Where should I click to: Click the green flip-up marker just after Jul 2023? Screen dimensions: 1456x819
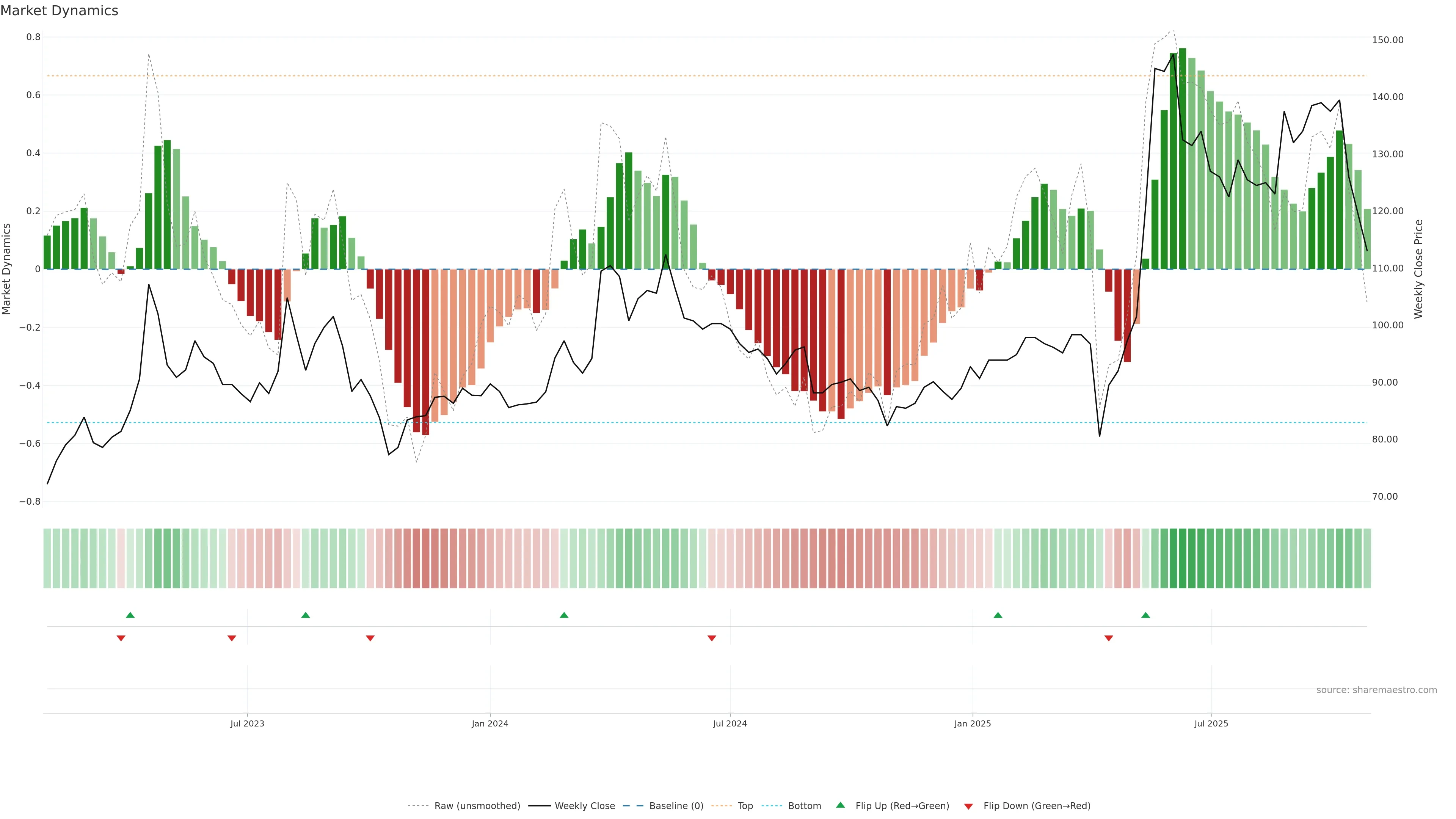[x=305, y=615]
